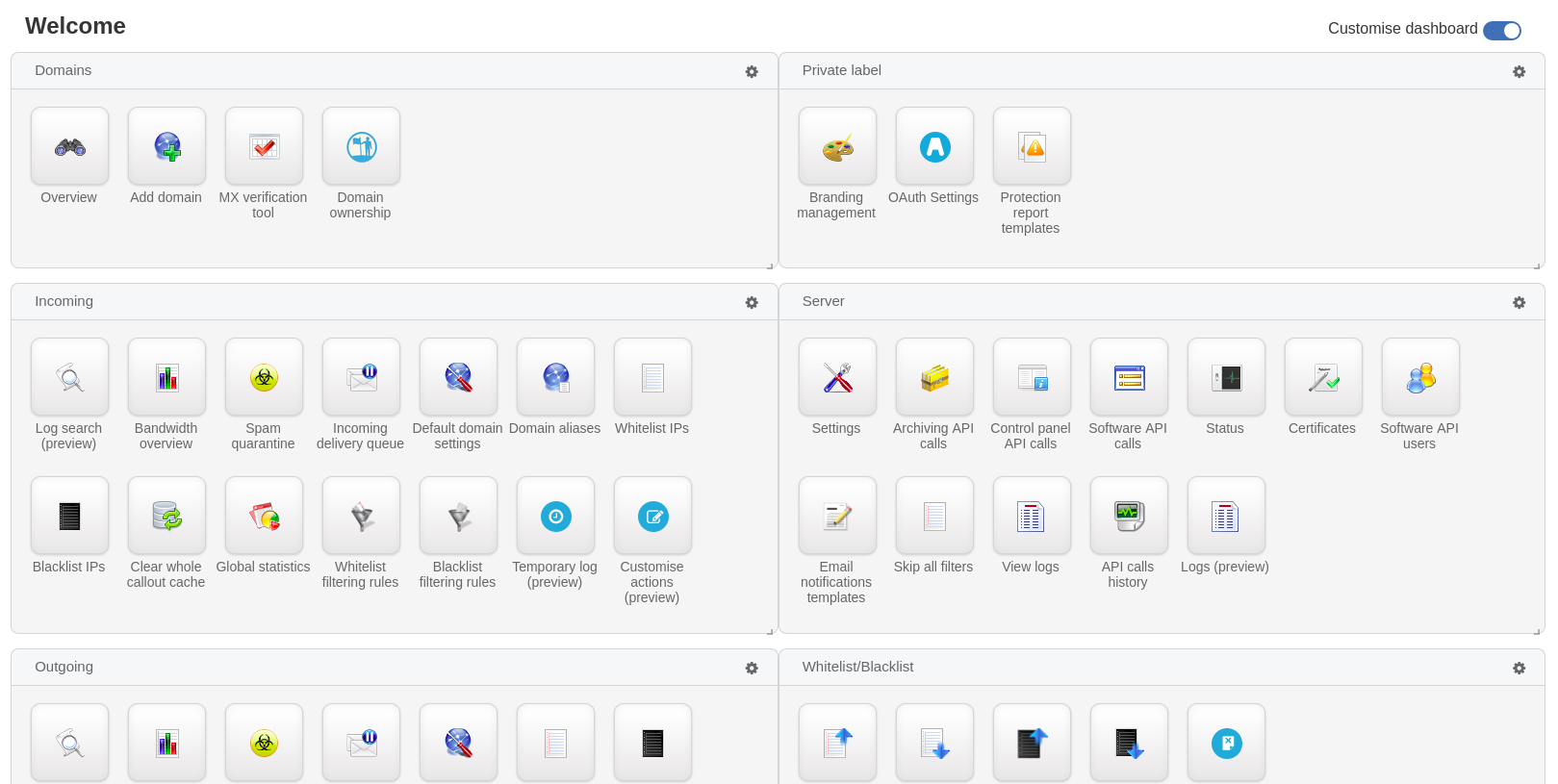The height and width of the screenshot is (784, 1558).
Task: Open Global statistics icon
Action: pyautogui.click(x=264, y=516)
